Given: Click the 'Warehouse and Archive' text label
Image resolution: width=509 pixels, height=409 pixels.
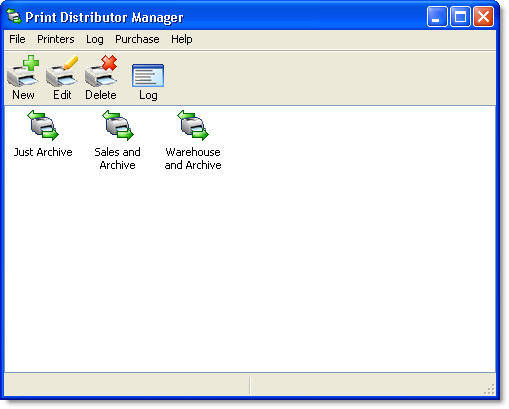Looking at the screenshot, I should point(193,159).
